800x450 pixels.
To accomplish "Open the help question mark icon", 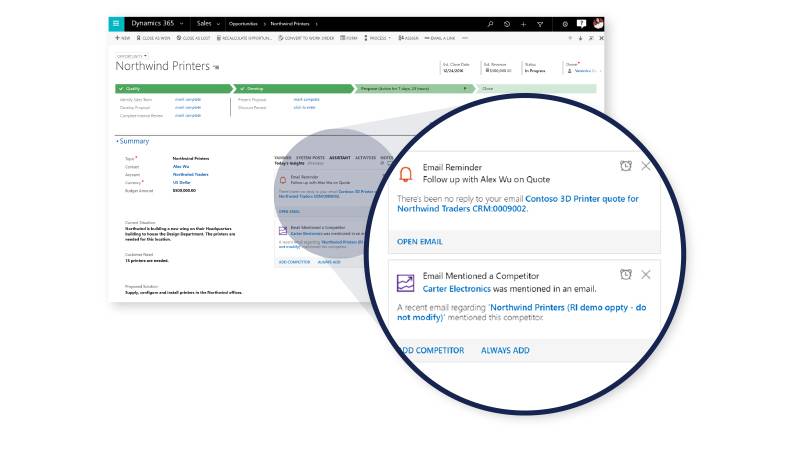I will pos(581,23).
